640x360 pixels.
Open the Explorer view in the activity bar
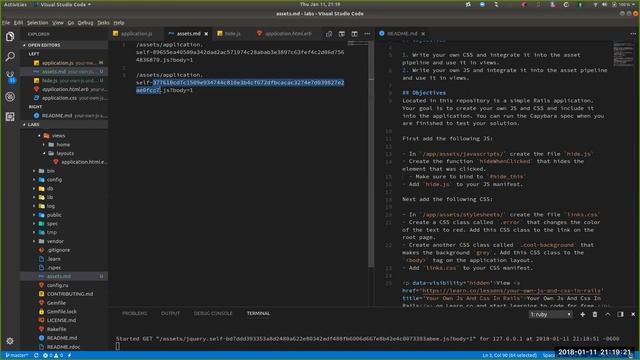pos(10,37)
